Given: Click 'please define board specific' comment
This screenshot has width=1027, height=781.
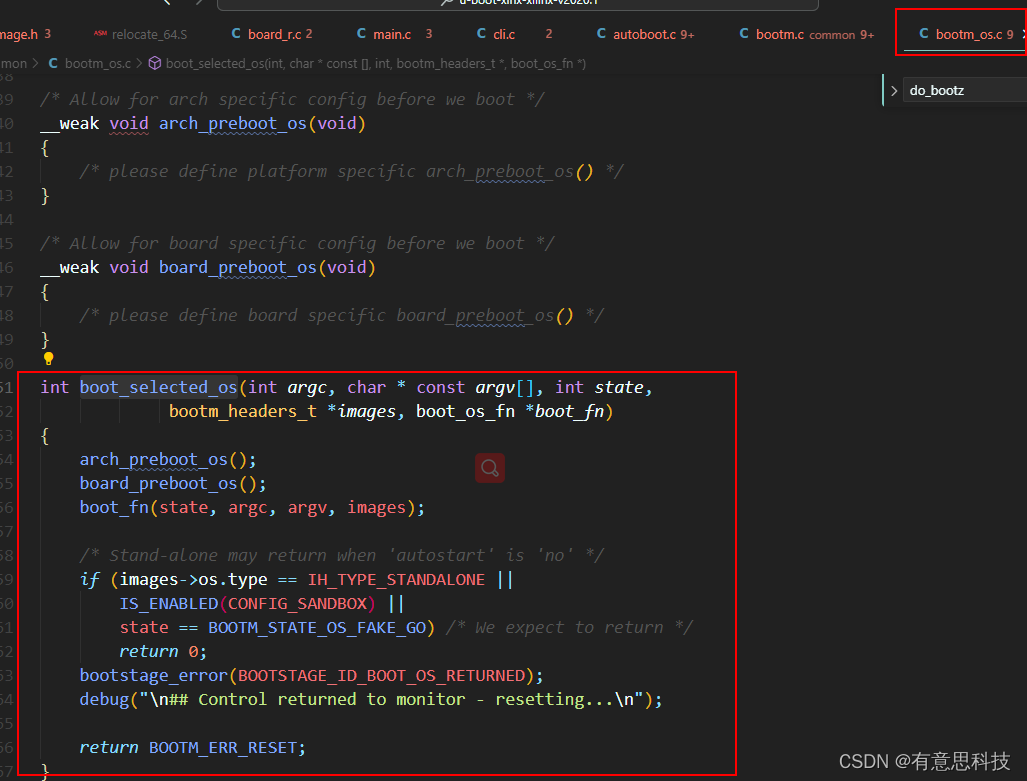Looking at the screenshot, I should tap(342, 316).
